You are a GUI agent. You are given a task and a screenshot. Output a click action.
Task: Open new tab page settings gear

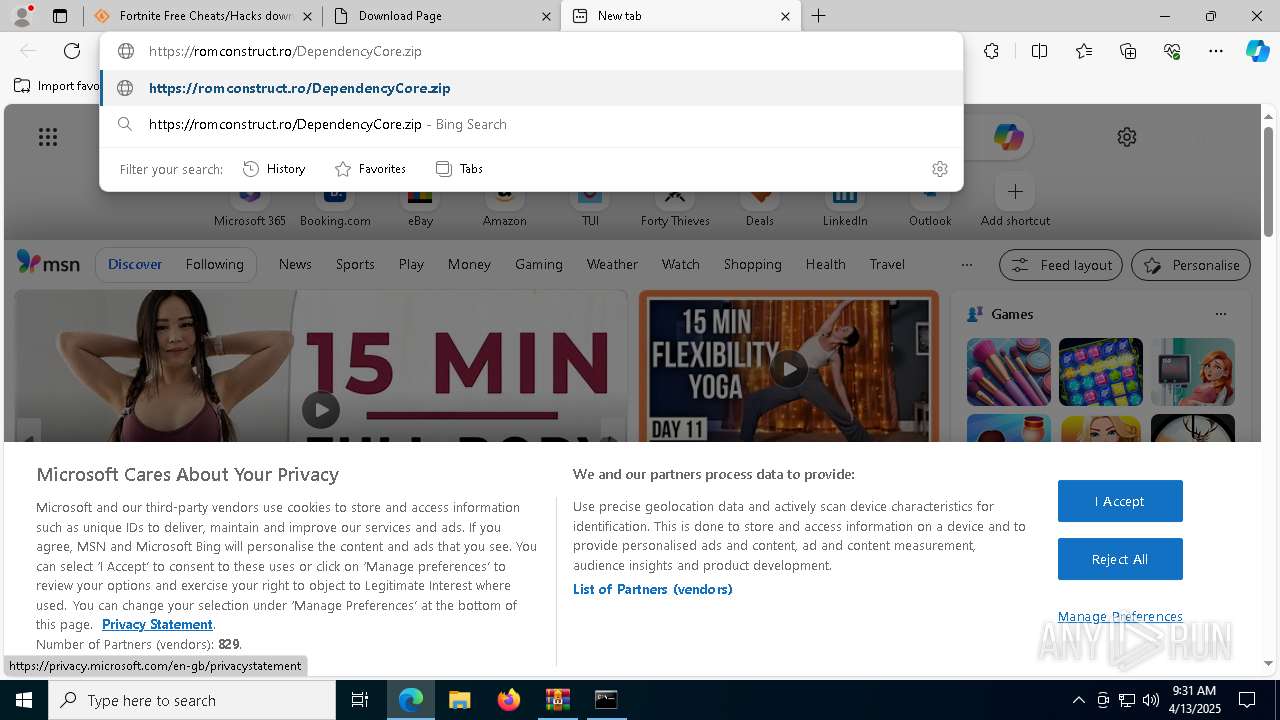point(1127,137)
